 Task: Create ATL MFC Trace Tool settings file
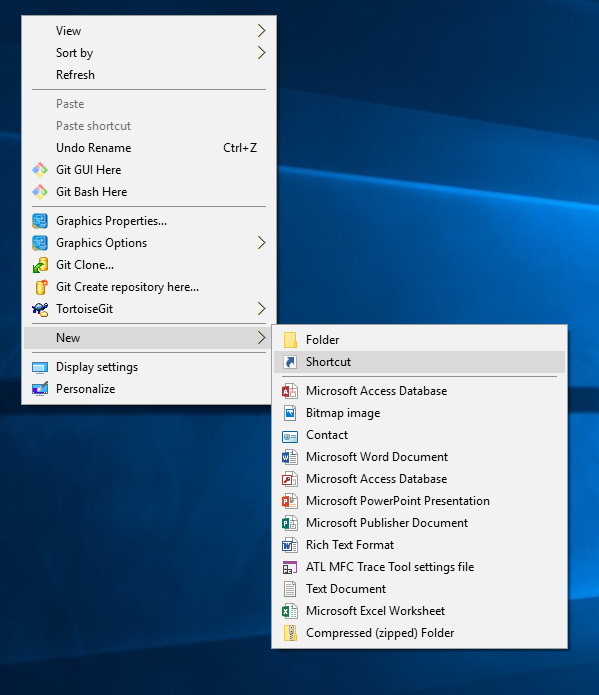pyautogui.click(x=419, y=567)
